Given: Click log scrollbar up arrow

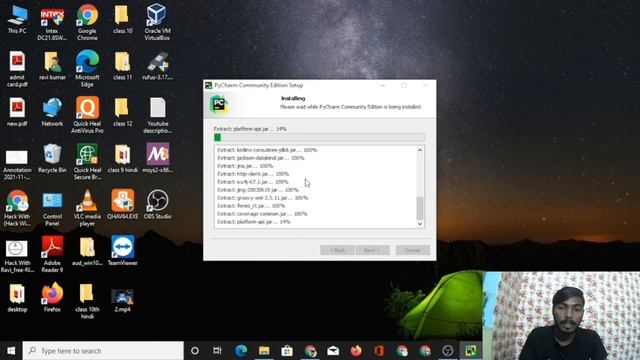Looking at the screenshot, I should point(420,150).
